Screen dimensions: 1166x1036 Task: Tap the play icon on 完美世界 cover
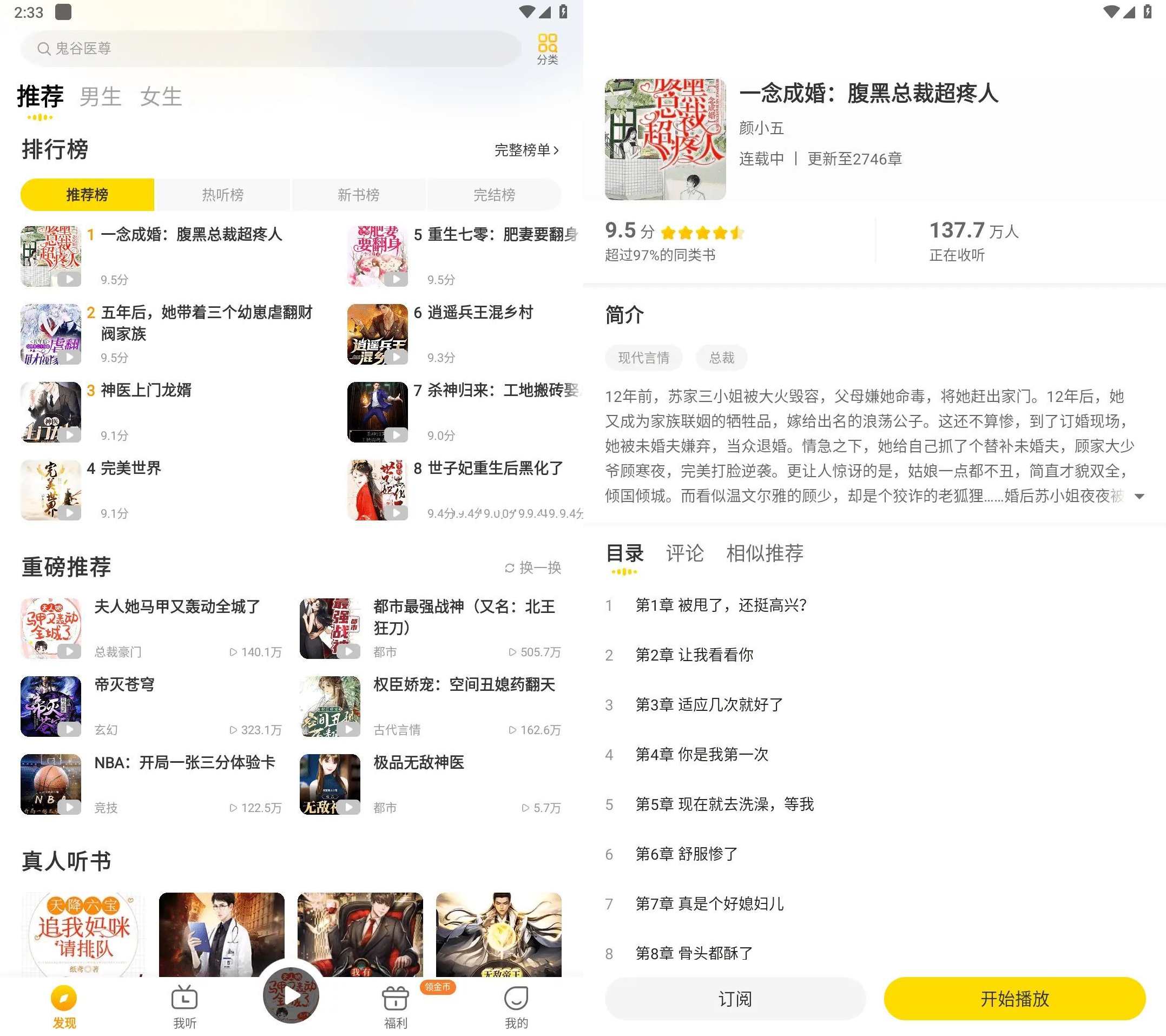(x=70, y=513)
